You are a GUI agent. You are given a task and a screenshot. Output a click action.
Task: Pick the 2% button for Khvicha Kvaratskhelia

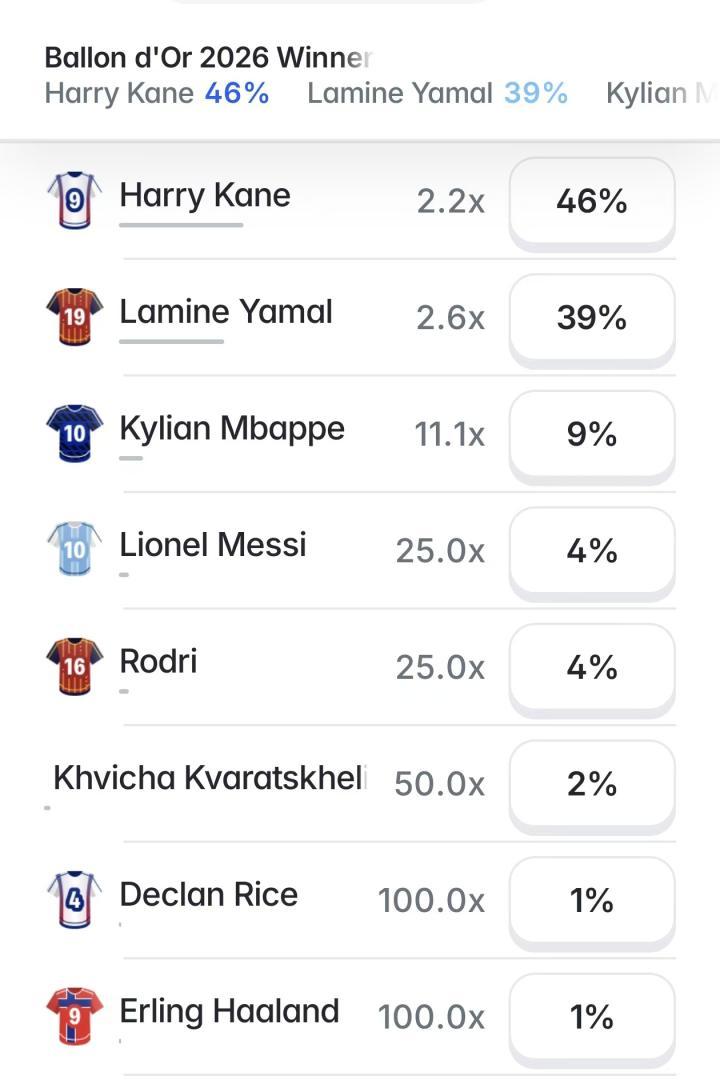point(592,783)
